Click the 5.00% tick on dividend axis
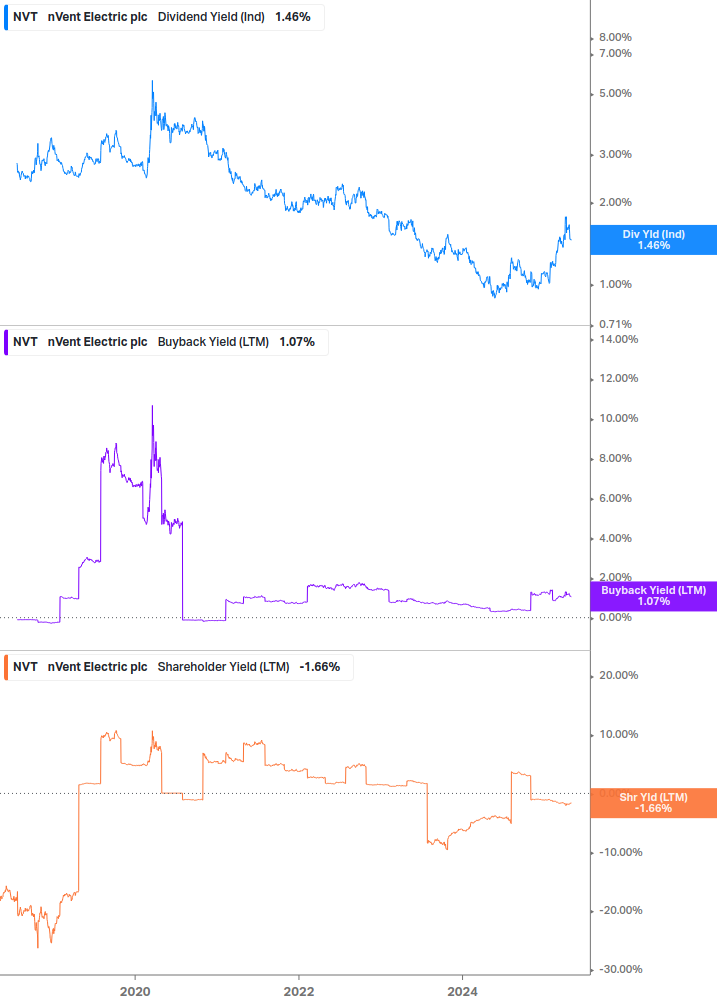 point(615,94)
